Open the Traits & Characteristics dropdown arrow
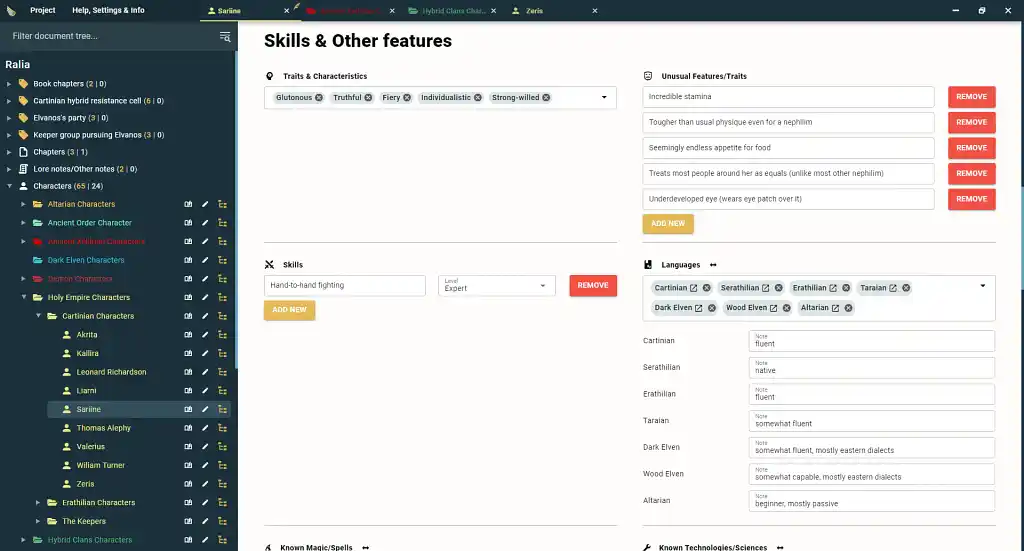 [604, 98]
